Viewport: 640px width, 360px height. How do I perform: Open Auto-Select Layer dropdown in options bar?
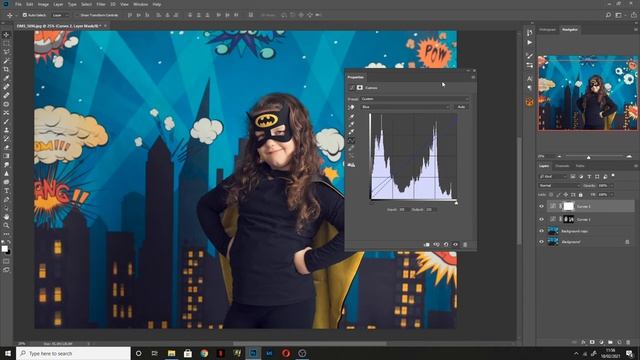[x=60, y=15]
